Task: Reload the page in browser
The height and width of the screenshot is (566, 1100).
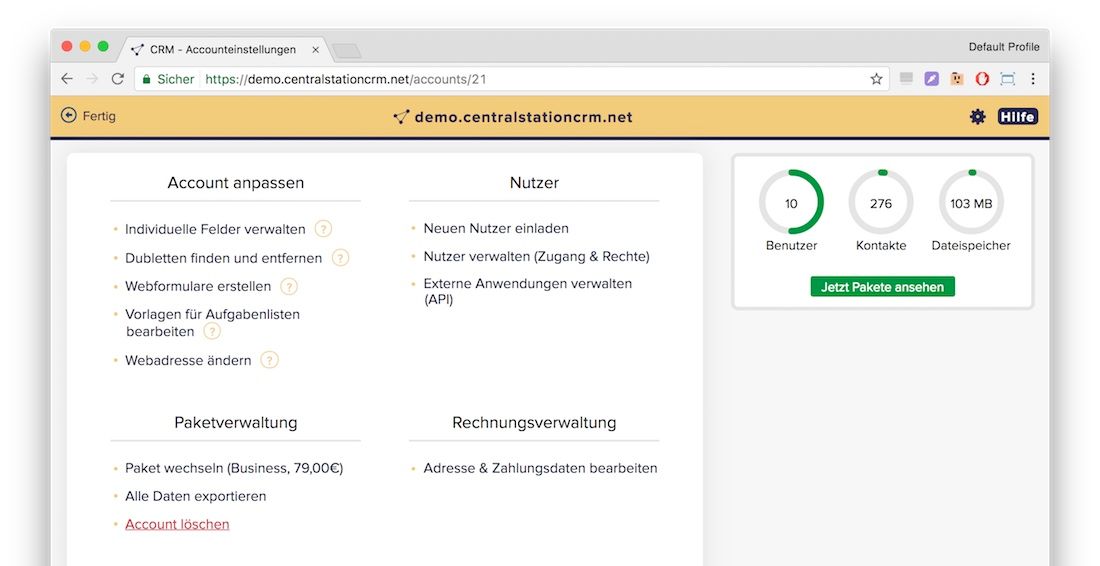Action: (x=118, y=79)
